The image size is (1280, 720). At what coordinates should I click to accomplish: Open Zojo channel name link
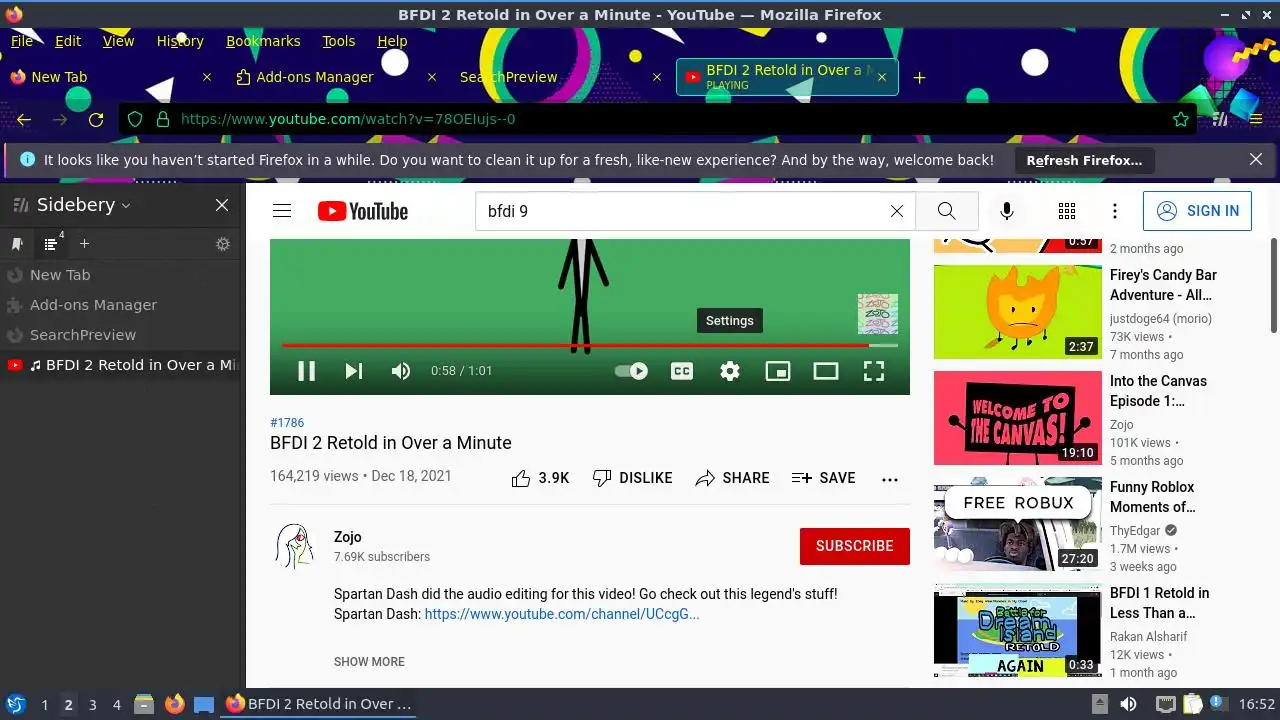point(348,537)
